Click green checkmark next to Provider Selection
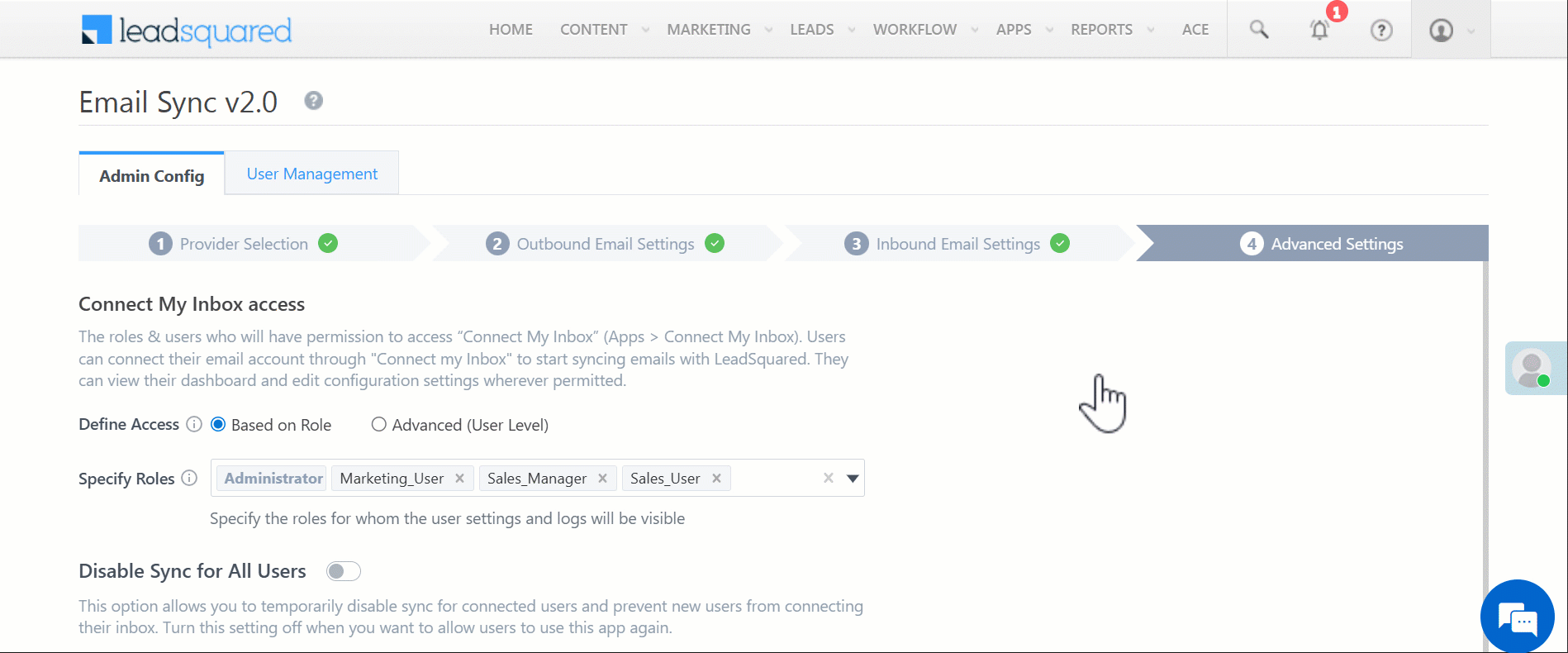 (328, 243)
